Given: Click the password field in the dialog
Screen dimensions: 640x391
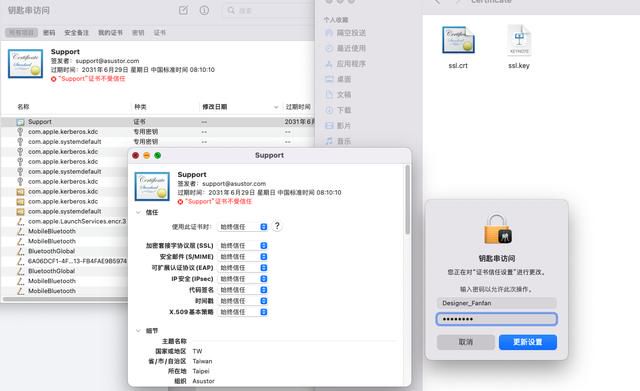Looking at the screenshot, I should (x=496, y=319).
